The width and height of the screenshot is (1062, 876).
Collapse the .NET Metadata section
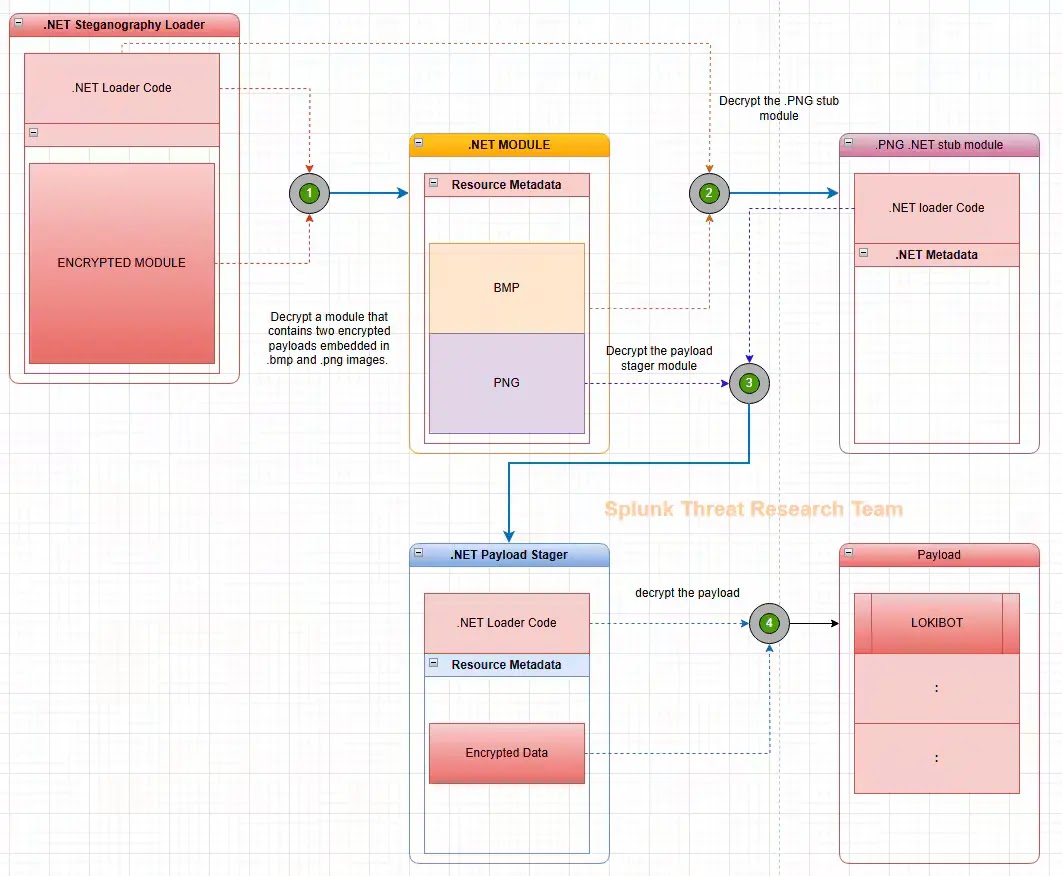pos(864,255)
